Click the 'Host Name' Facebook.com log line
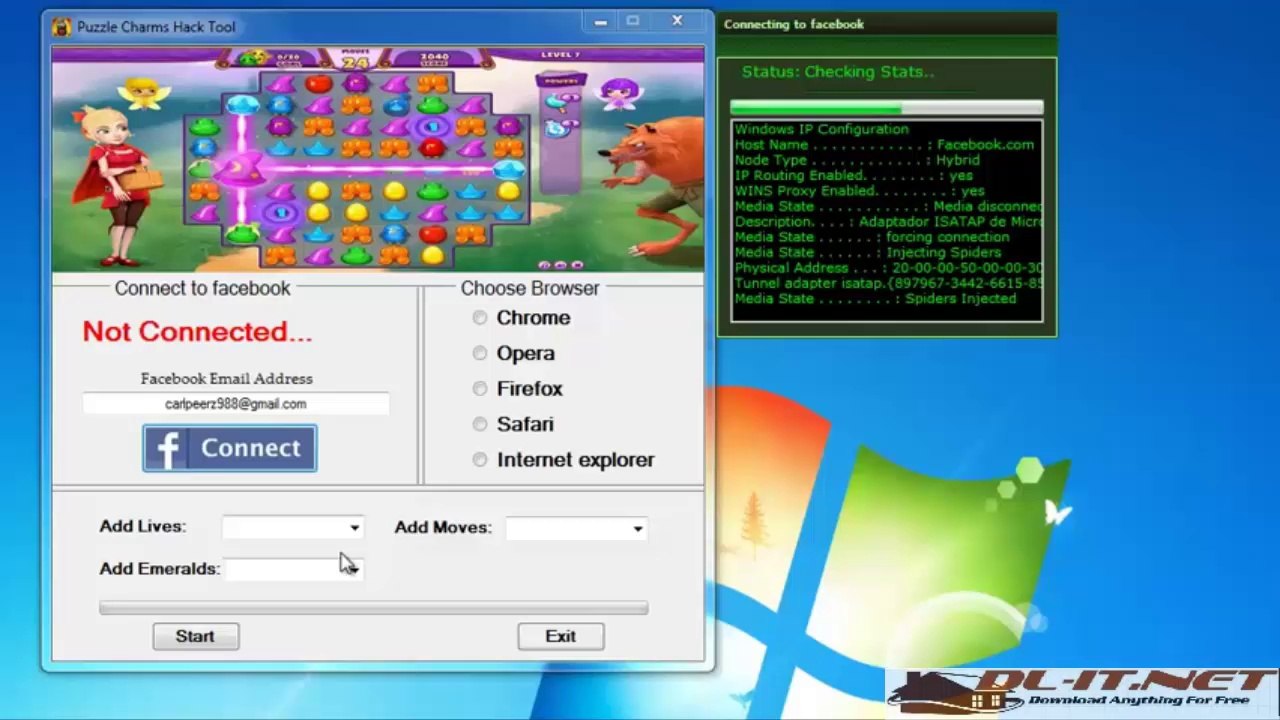The width and height of the screenshot is (1280, 720). [x=884, y=145]
